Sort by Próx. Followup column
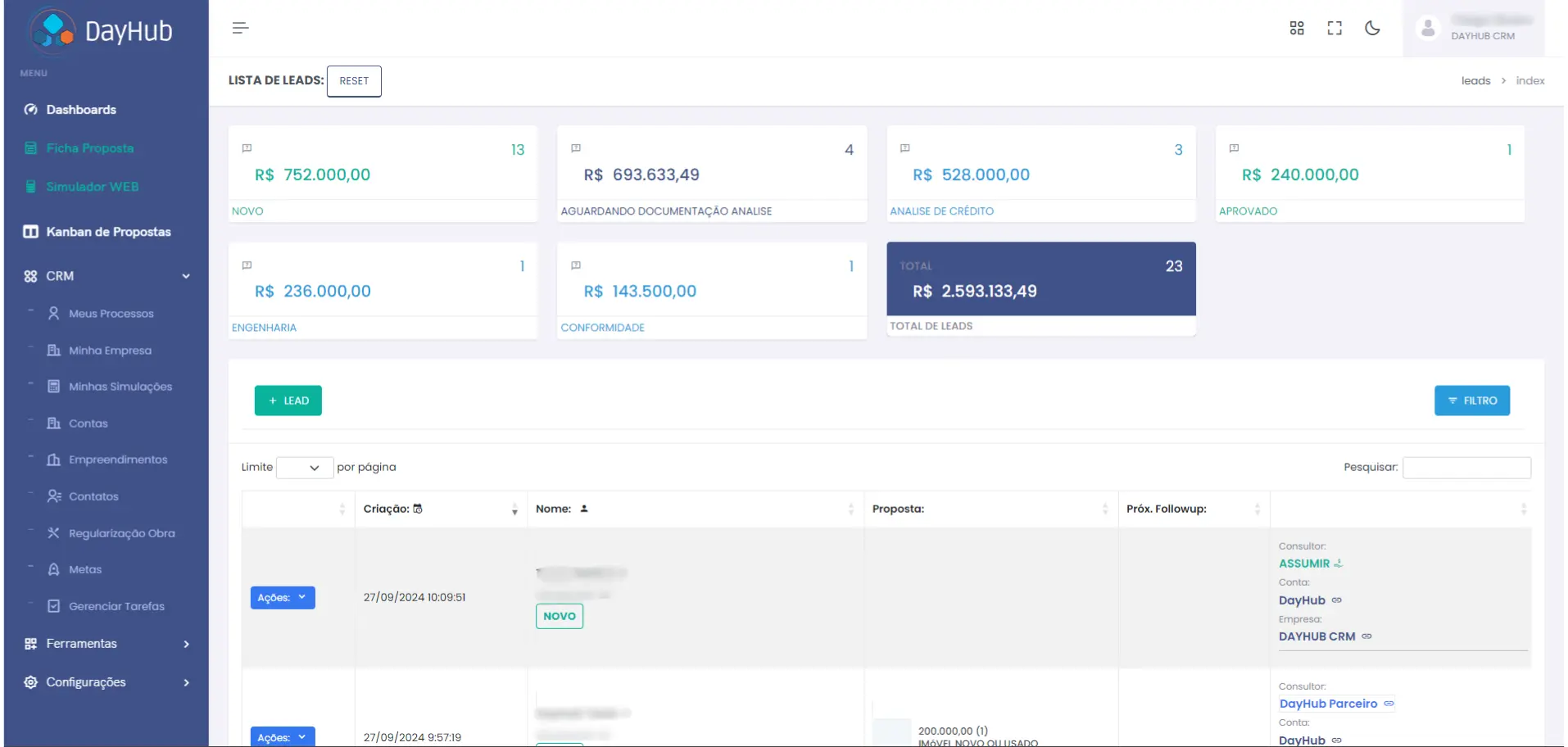Viewport: 1568px width, 747px height. (1194, 509)
